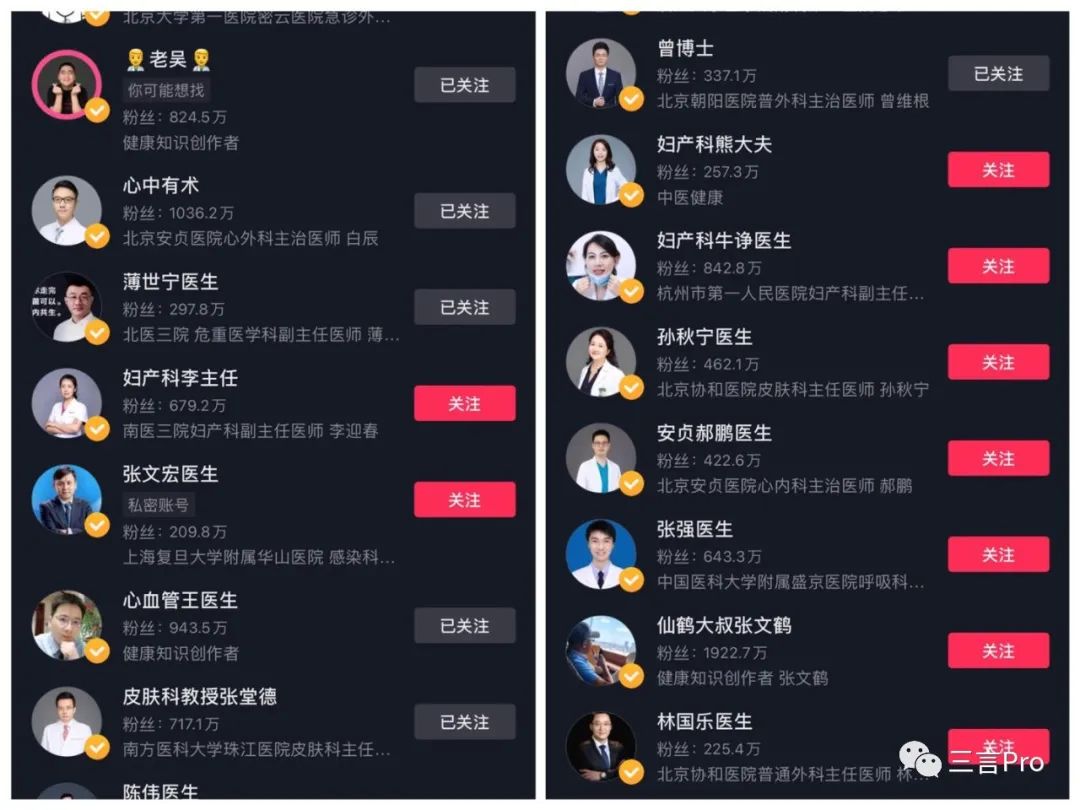
Task: Toggle 已关注 button beside 曾博士
Action: point(999,73)
